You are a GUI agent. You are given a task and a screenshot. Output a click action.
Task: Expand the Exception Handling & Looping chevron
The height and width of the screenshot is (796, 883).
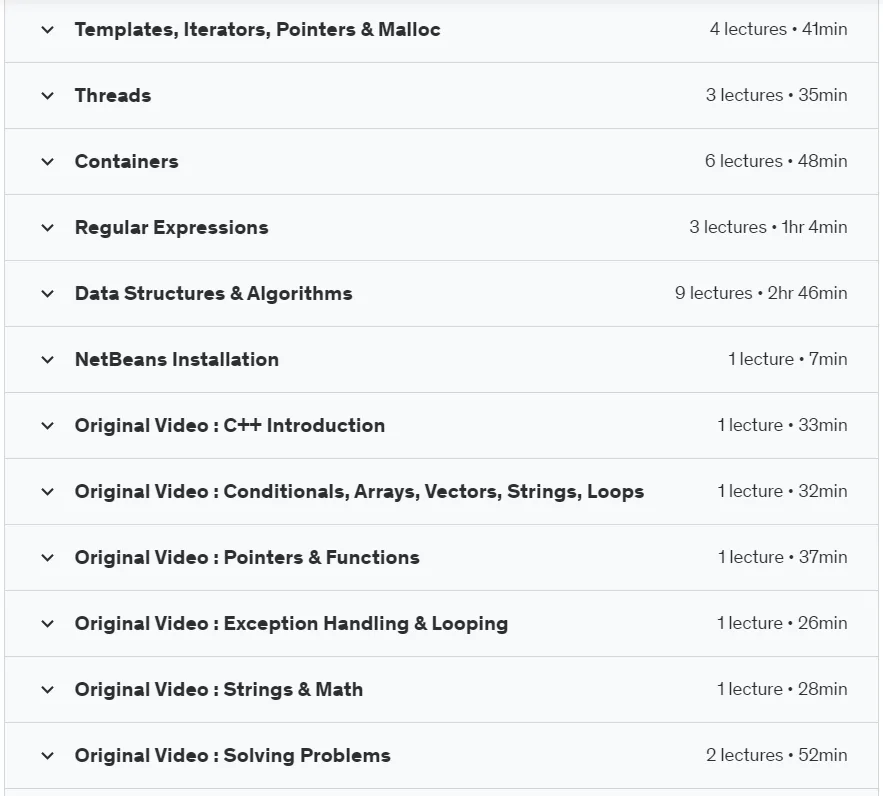(48, 623)
